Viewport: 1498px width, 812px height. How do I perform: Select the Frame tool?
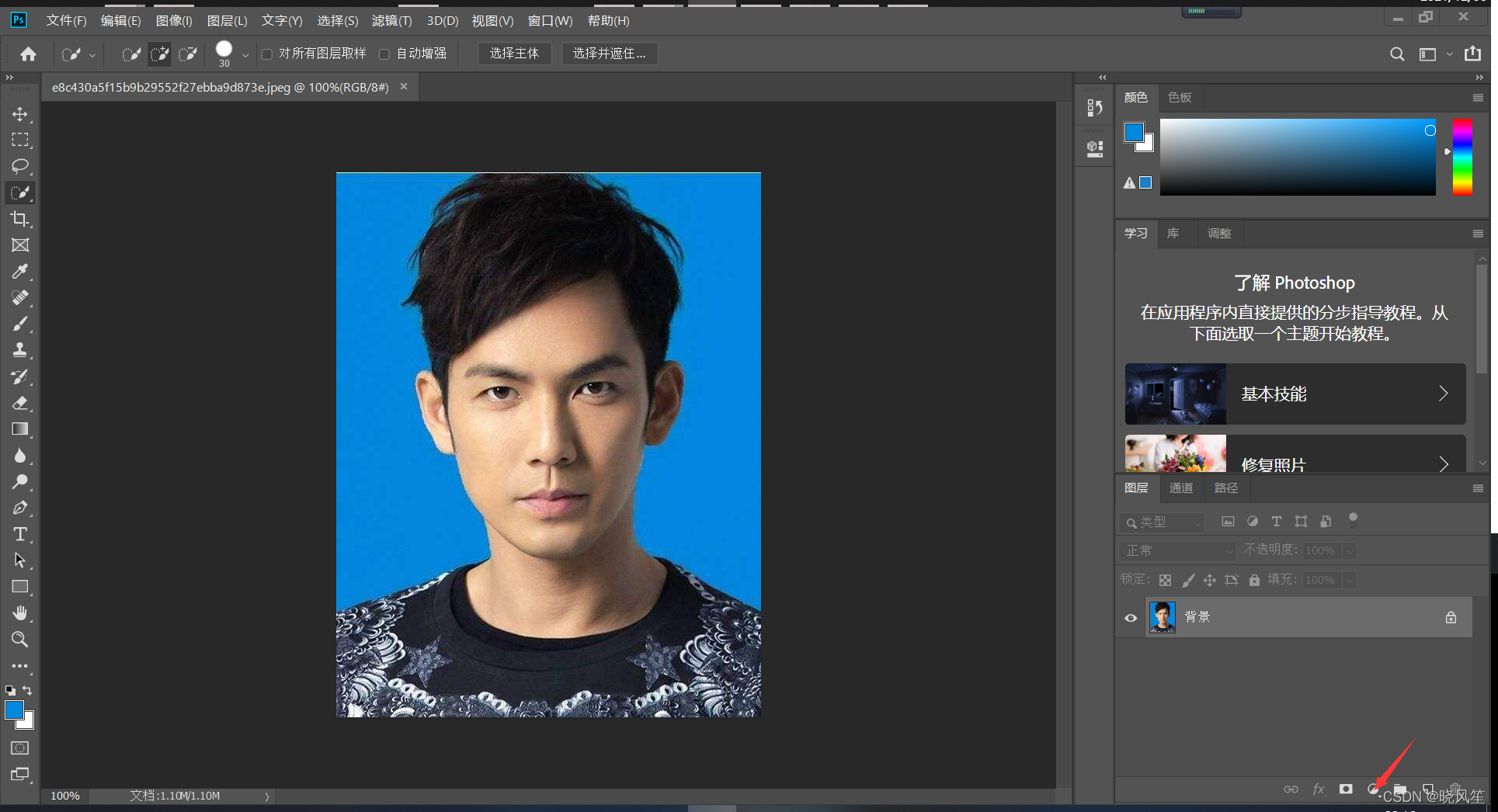(x=20, y=245)
